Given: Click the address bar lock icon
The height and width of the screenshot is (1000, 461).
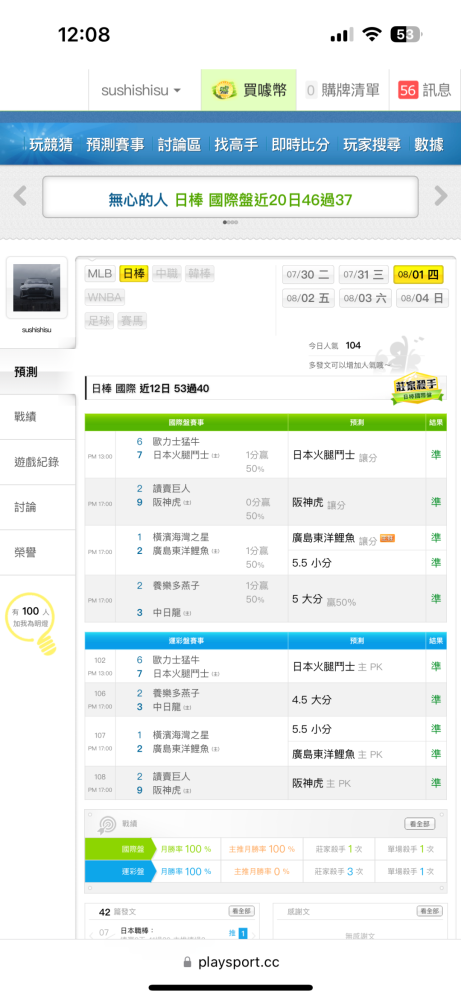Looking at the screenshot, I should (187, 962).
